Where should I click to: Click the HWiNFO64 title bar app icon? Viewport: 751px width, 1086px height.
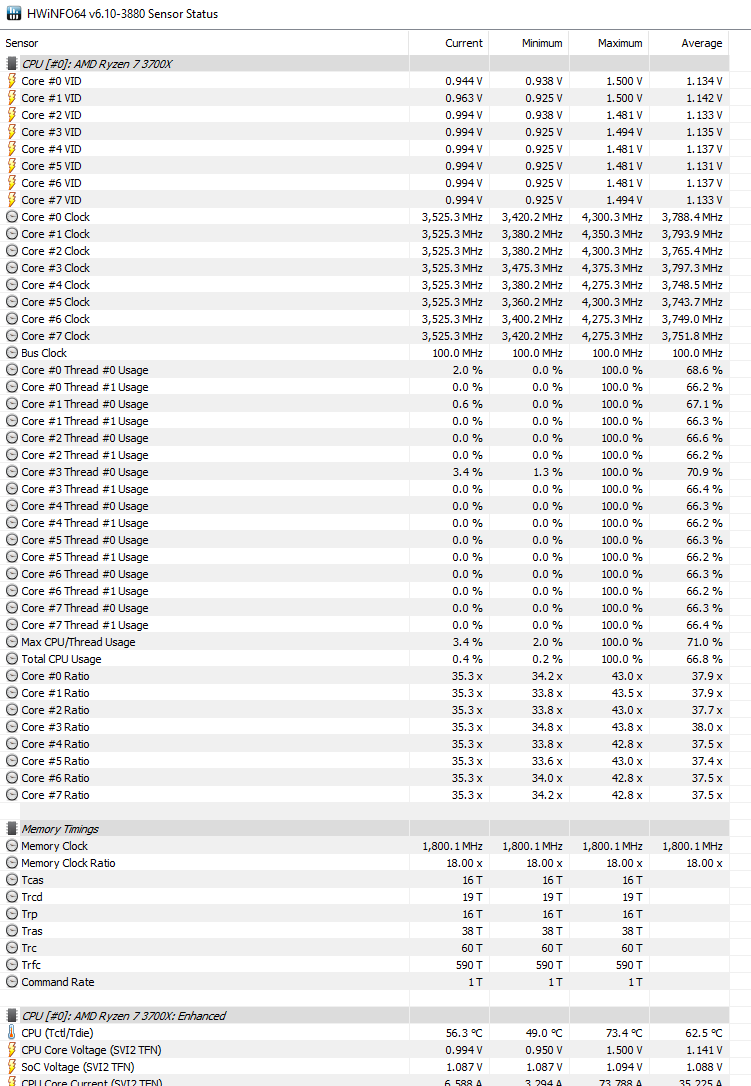coord(12,14)
